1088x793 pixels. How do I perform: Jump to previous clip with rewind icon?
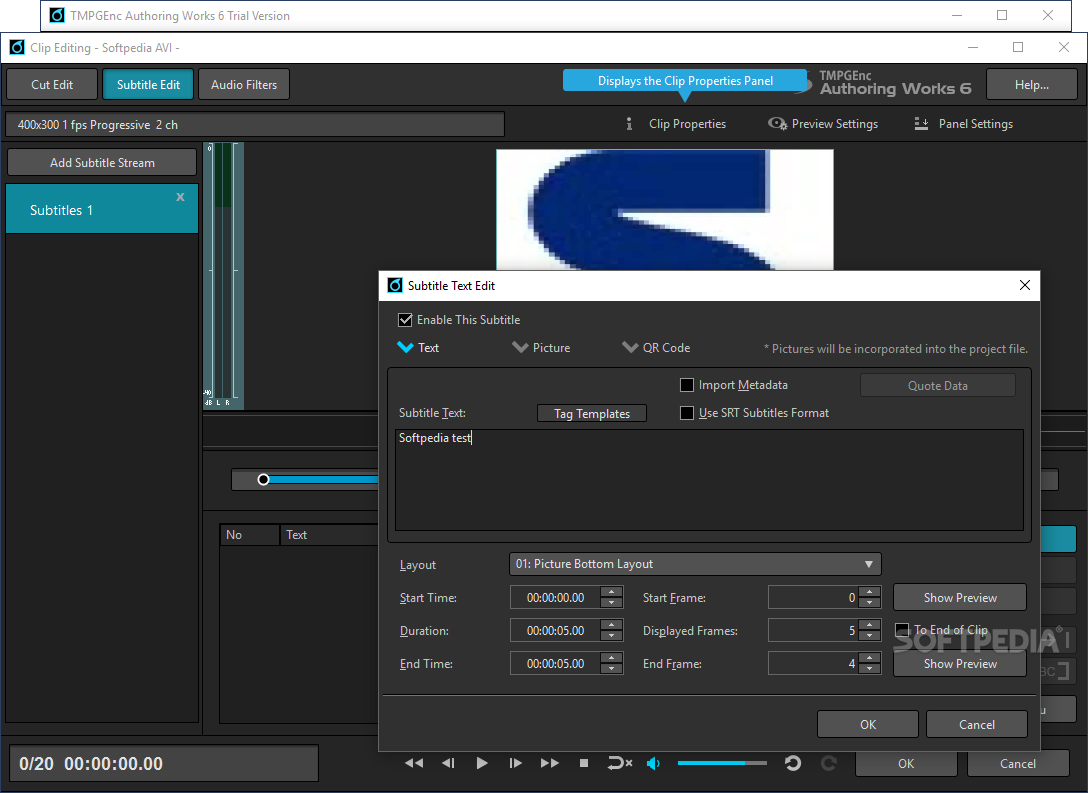414,763
